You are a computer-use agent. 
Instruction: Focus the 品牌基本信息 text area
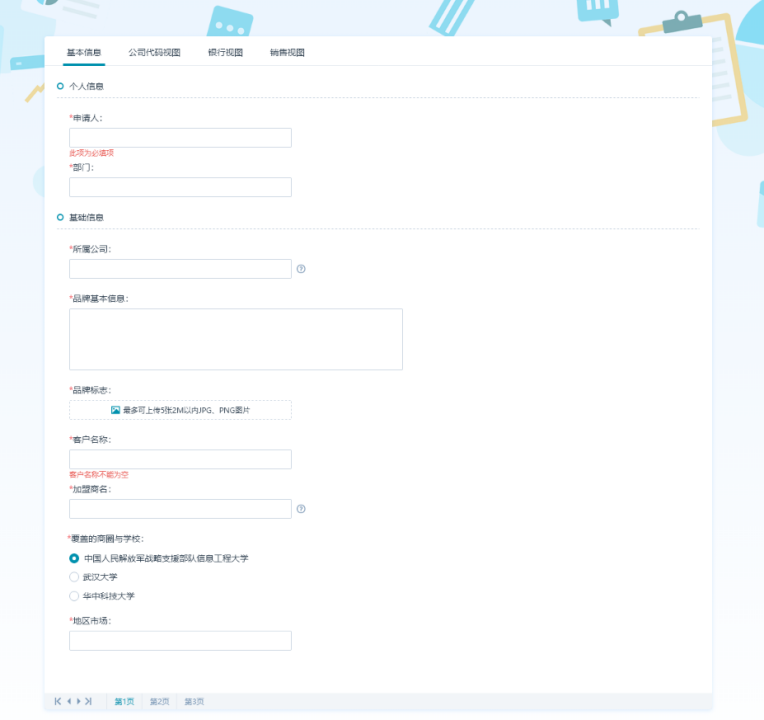pos(235,339)
